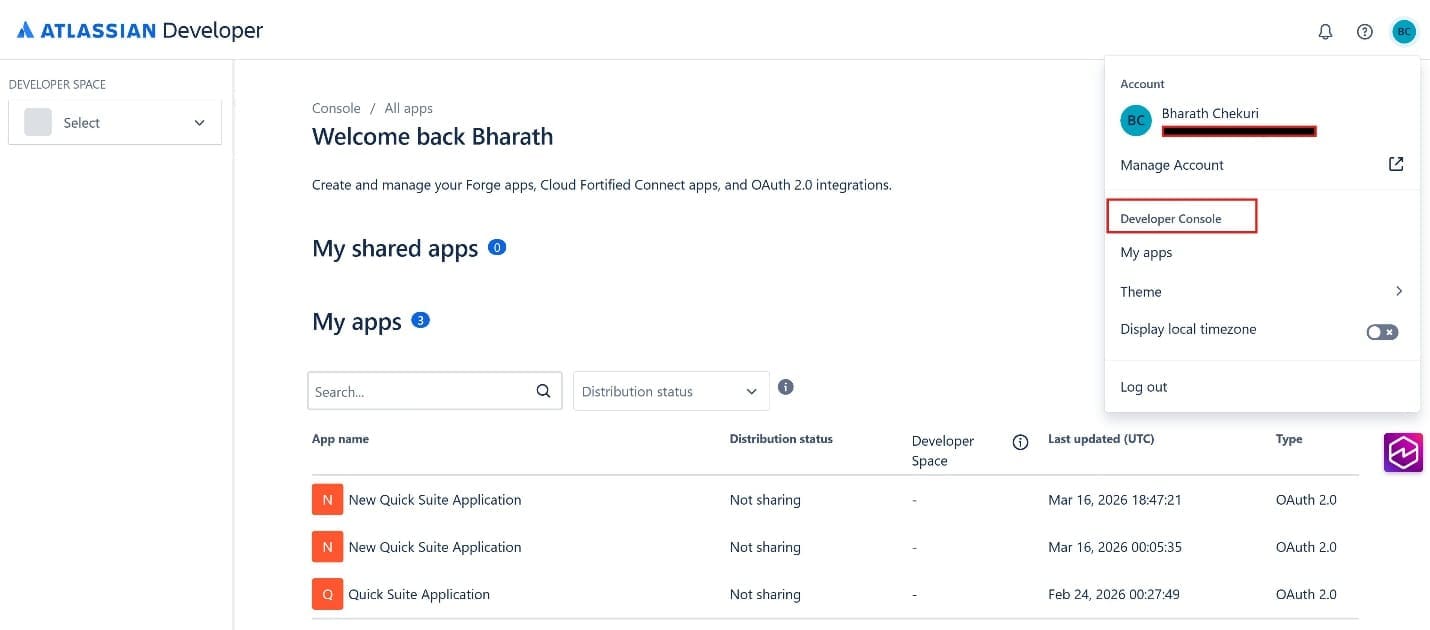This screenshot has width=1430, height=630.
Task: Click the Developer Space column header text
Action: point(943,451)
